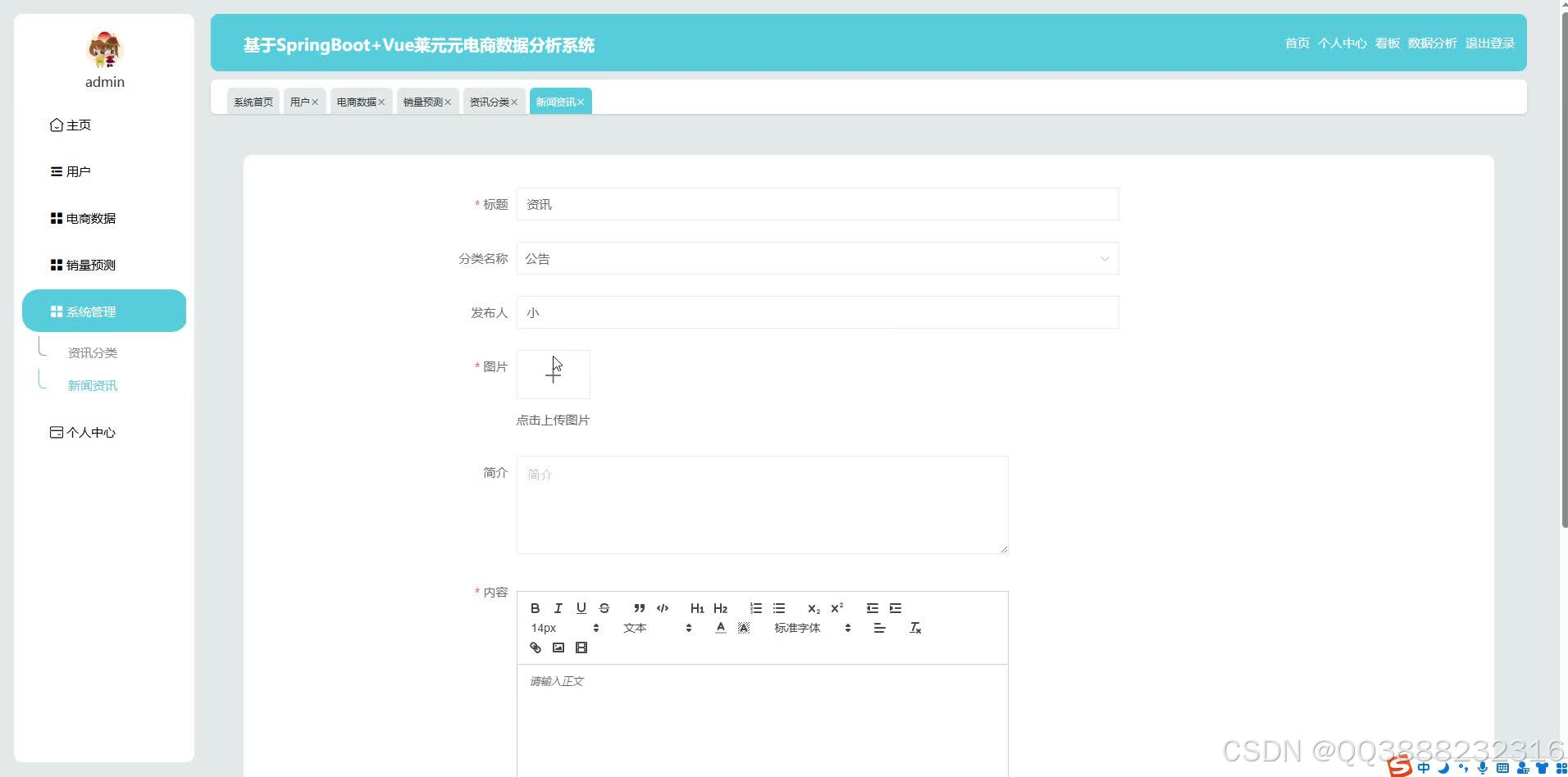1568x777 pixels.
Task: Open the text color picker
Action: pyautogui.click(x=720, y=628)
